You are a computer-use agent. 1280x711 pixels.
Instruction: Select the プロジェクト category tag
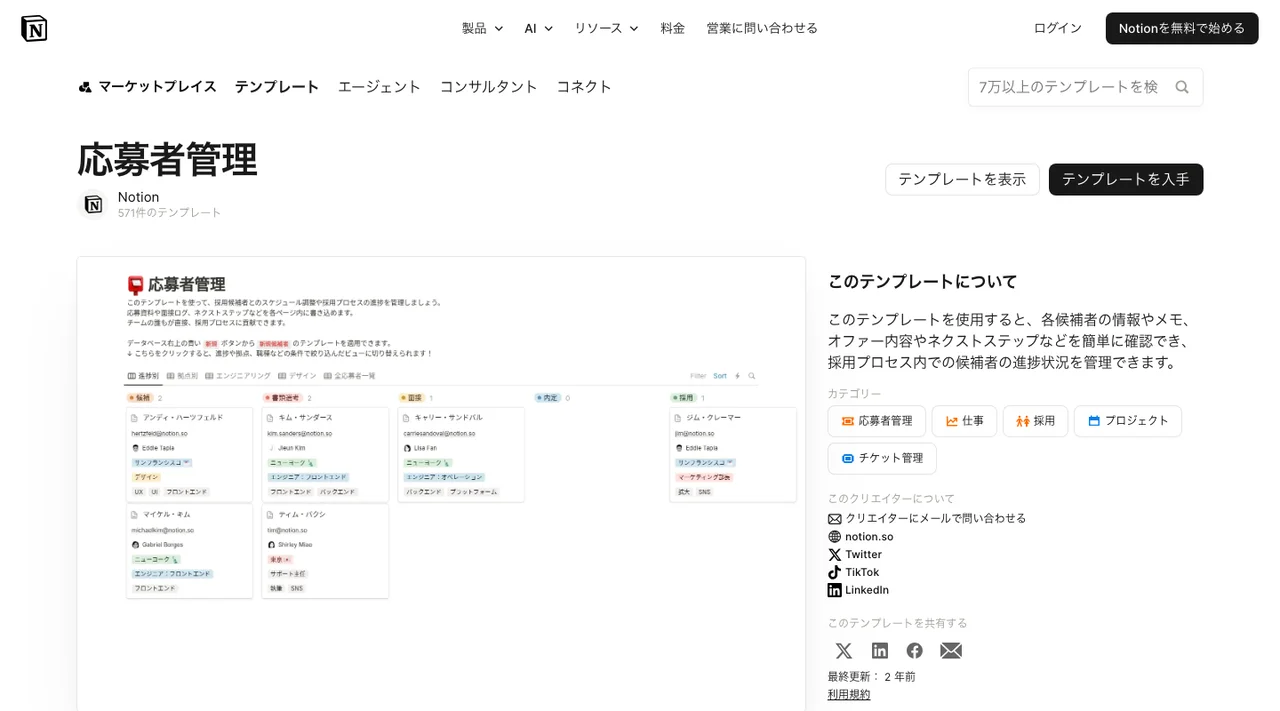(1128, 421)
